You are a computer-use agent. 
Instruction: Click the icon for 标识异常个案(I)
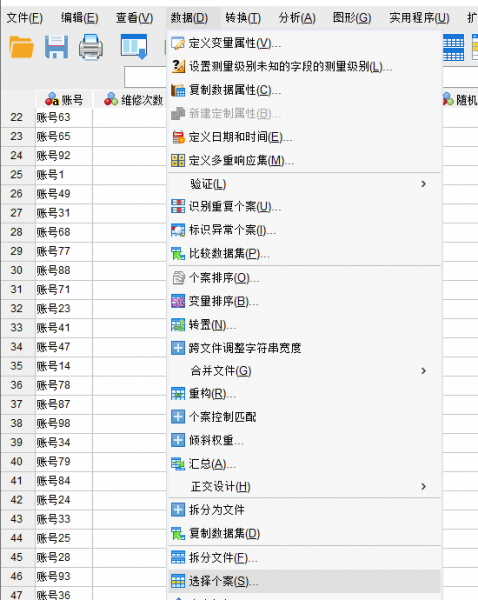[x=178, y=230]
